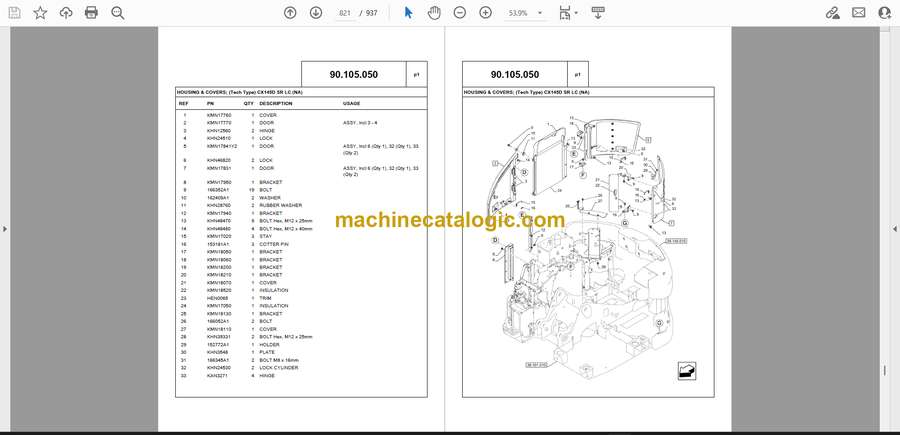Bookmark document with the star icon

coord(40,13)
